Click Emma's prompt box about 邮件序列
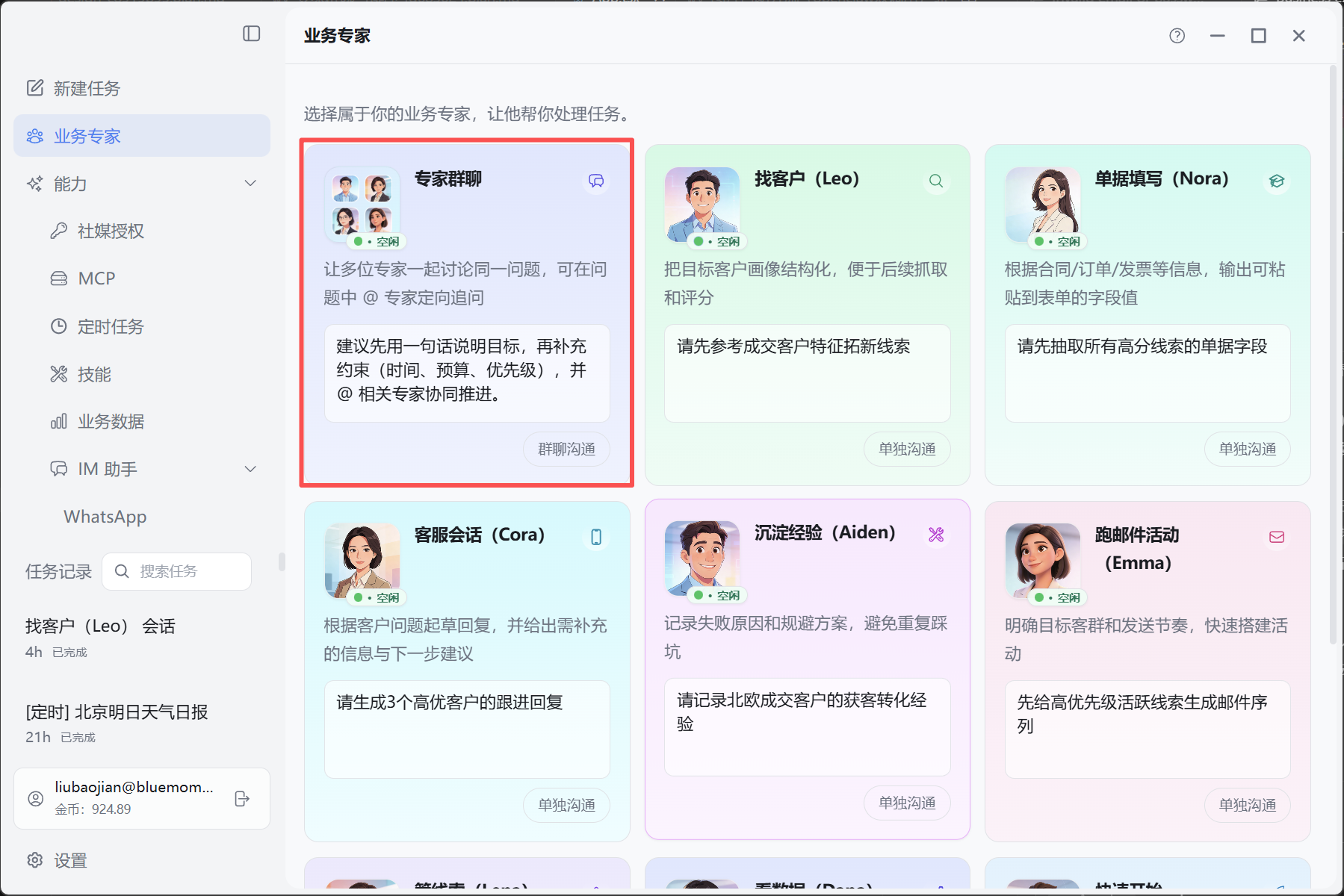The width and height of the screenshot is (1344, 896). tap(1148, 729)
